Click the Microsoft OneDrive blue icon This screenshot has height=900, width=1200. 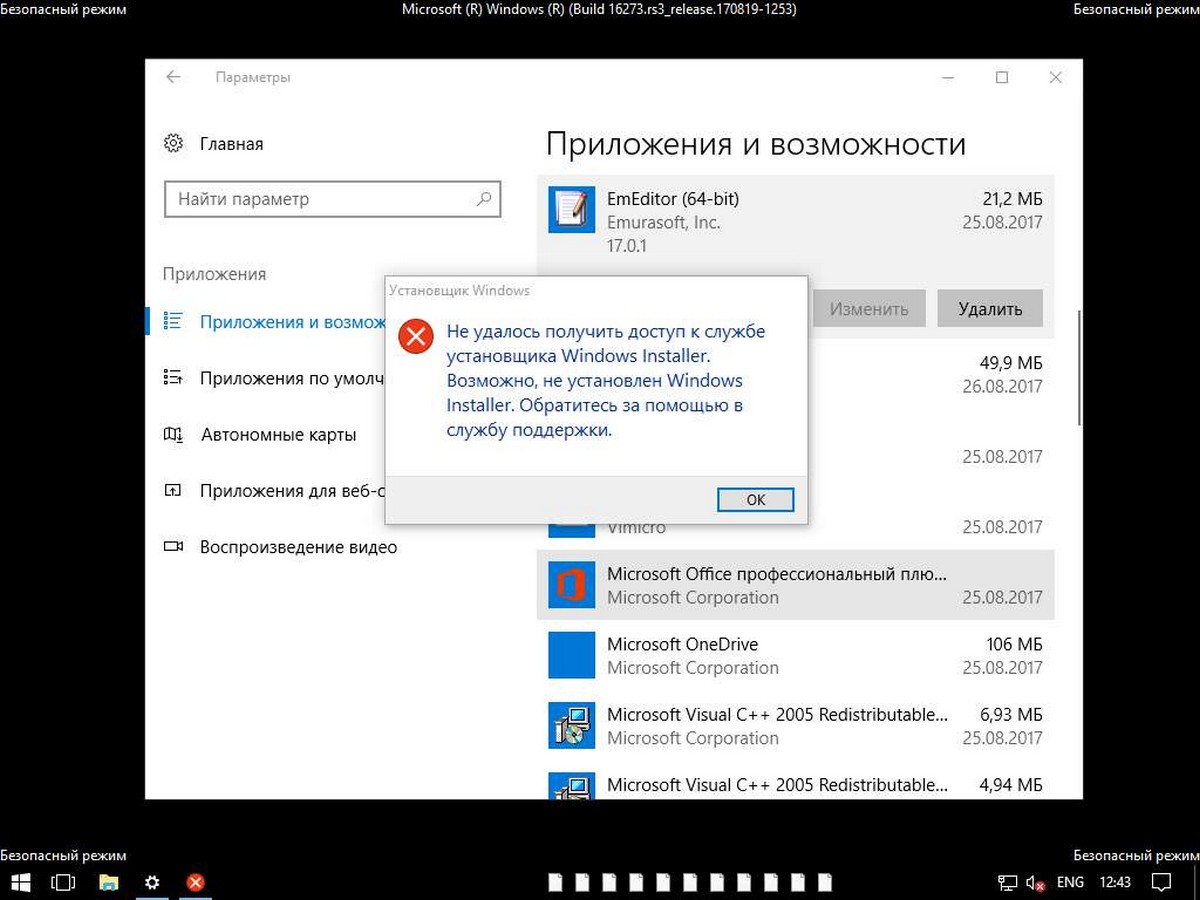[x=571, y=656]
